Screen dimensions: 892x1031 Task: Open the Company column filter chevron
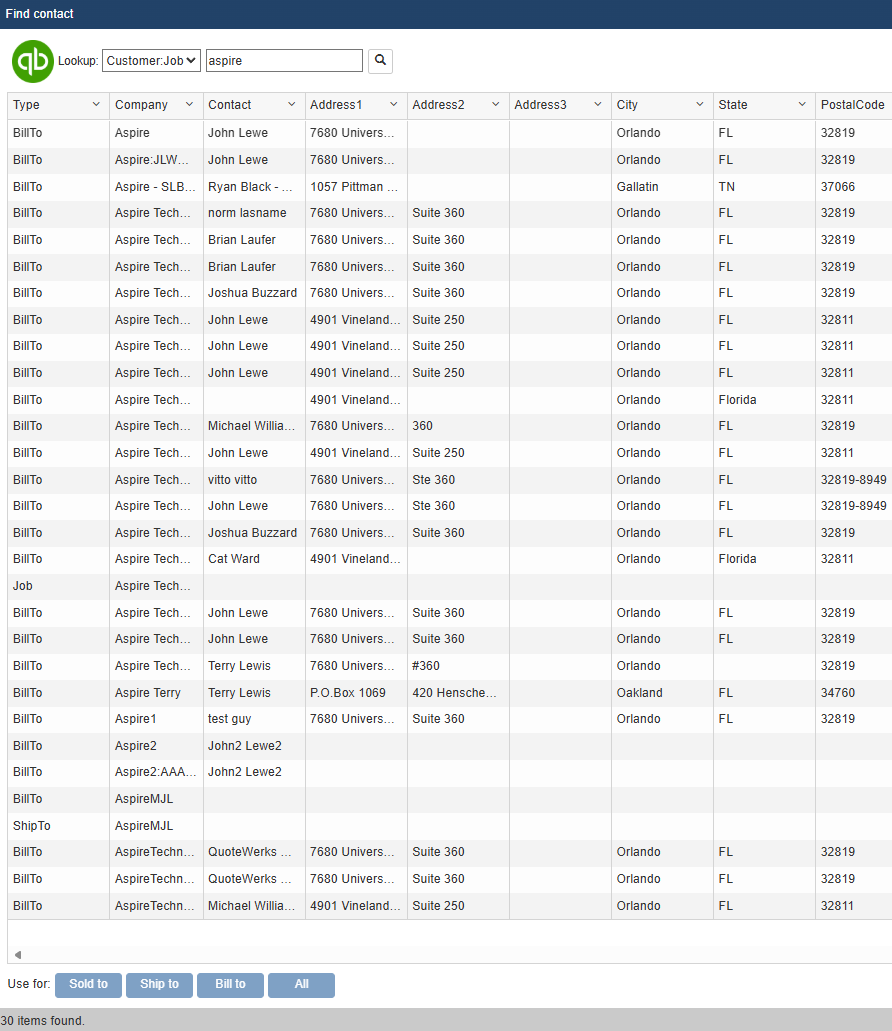coord(190,105)
